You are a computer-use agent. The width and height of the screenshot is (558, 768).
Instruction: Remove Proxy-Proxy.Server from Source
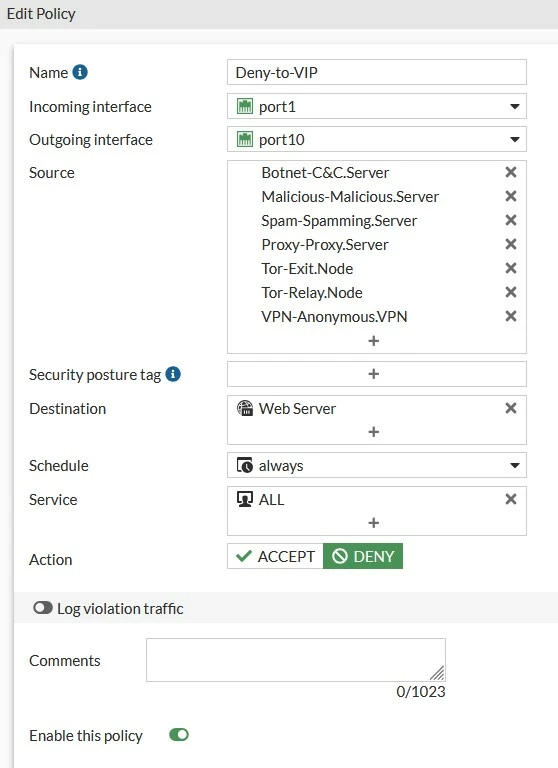510,244
